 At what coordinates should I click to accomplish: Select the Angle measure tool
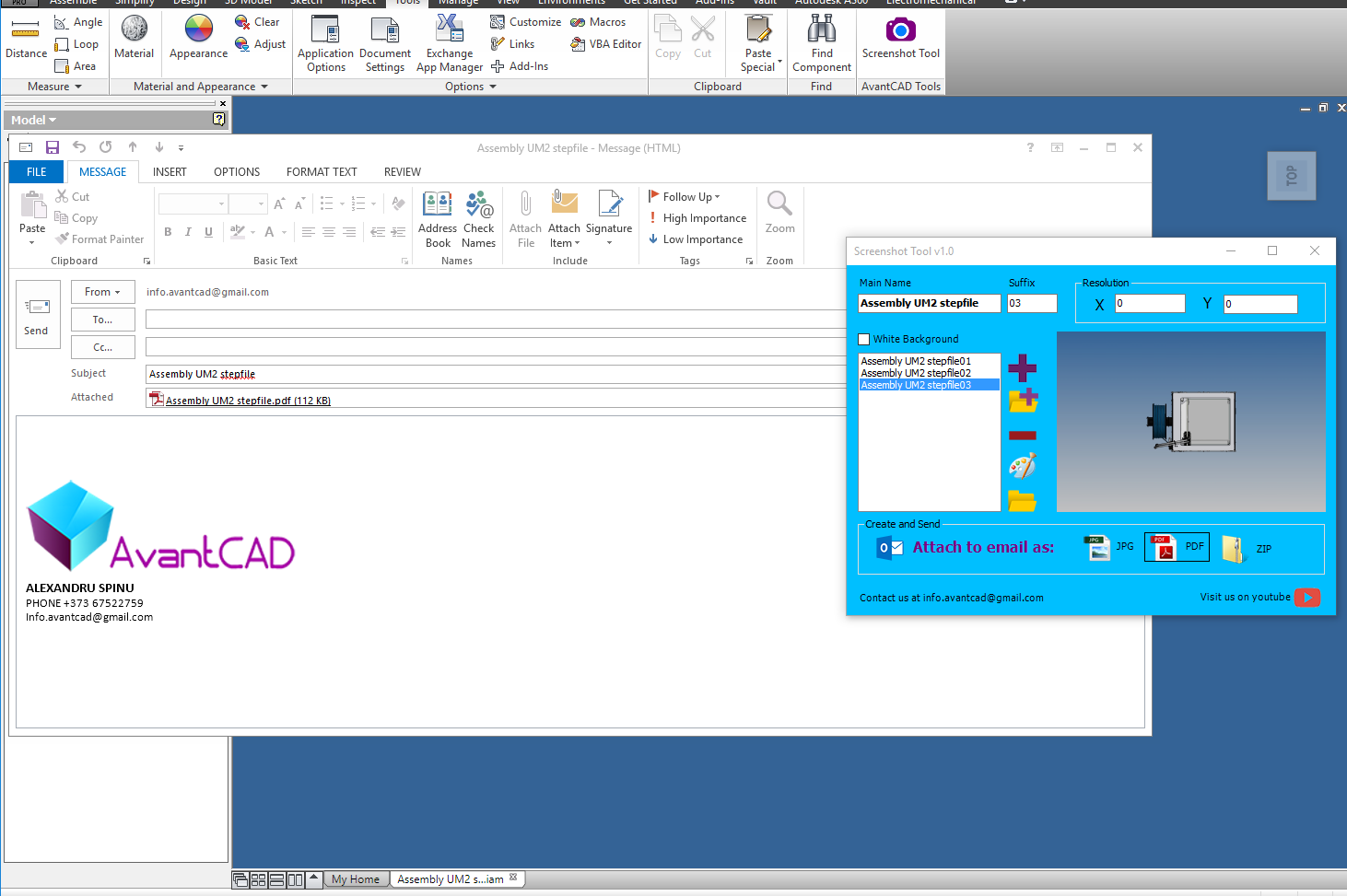coord(78,22)
